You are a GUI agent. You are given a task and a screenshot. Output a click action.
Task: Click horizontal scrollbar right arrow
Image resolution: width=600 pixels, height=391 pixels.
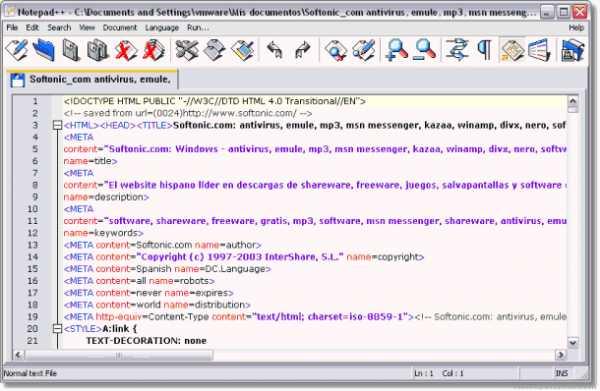pyautogui.click(x=561, y=355)
